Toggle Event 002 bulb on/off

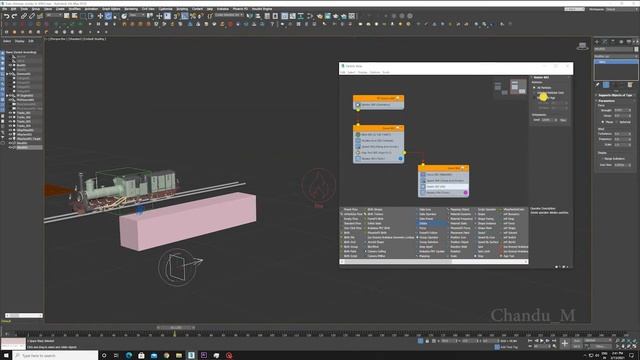463,168
